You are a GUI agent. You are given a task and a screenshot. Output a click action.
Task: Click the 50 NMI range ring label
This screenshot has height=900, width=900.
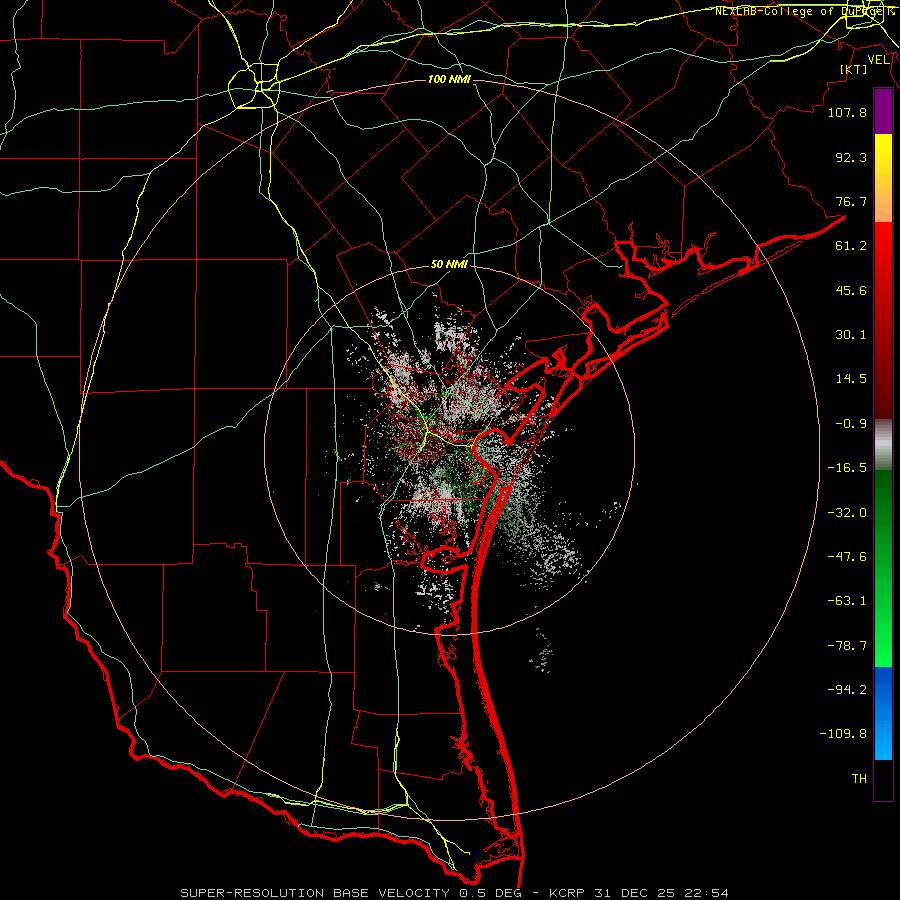[x=449, y=265]
